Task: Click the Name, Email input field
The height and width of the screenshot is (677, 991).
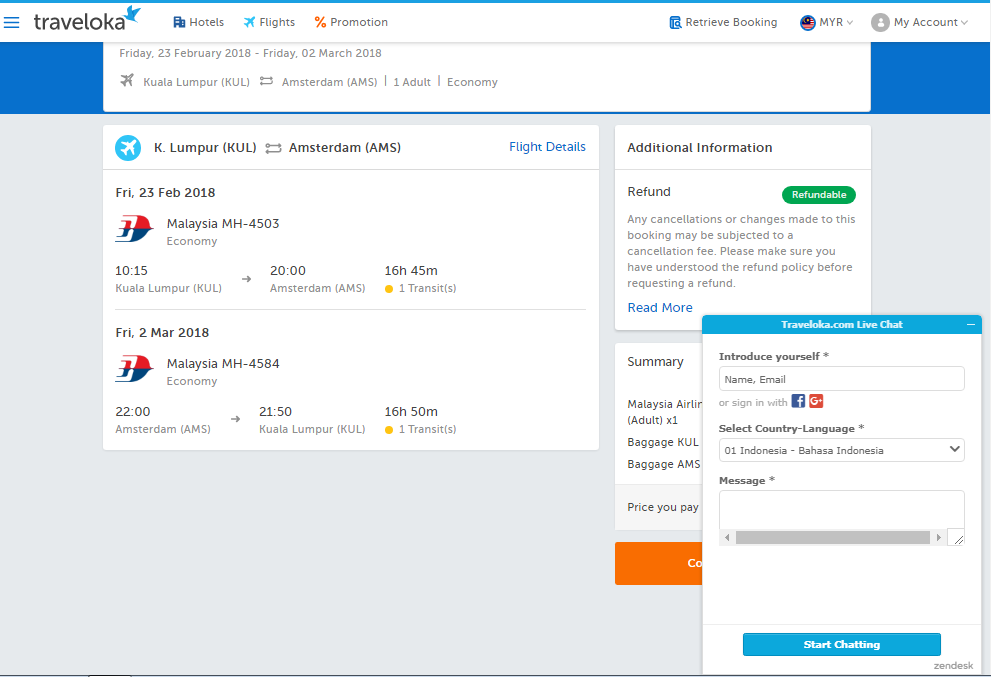Action: pyautogui.click(x=841, y=379)
